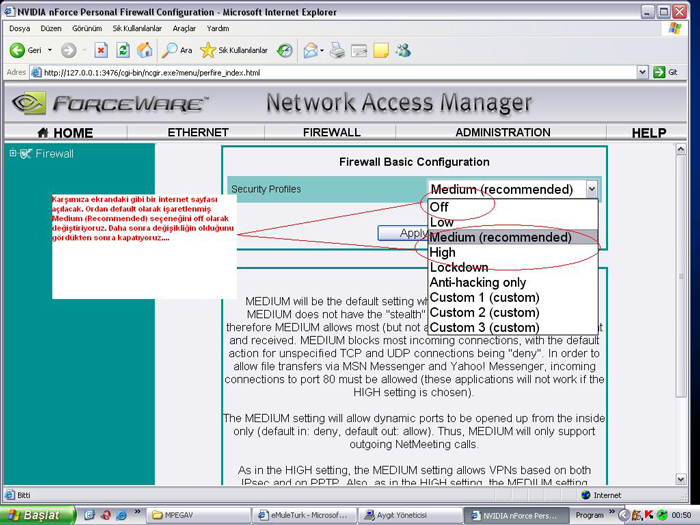Expand the address bar dropdown arrow
The height and width of the screenshot is (525, 700).
[642, 72]
